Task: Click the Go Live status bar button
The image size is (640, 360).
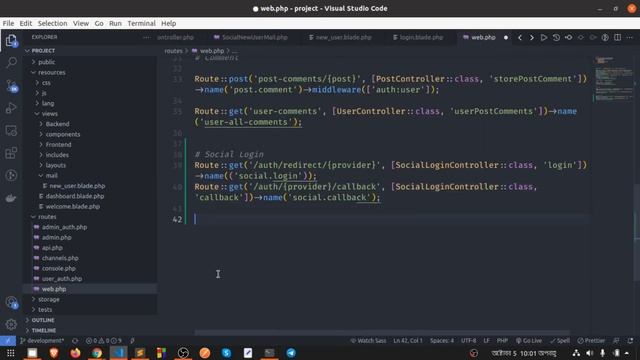Action: (x=529, y=340)
